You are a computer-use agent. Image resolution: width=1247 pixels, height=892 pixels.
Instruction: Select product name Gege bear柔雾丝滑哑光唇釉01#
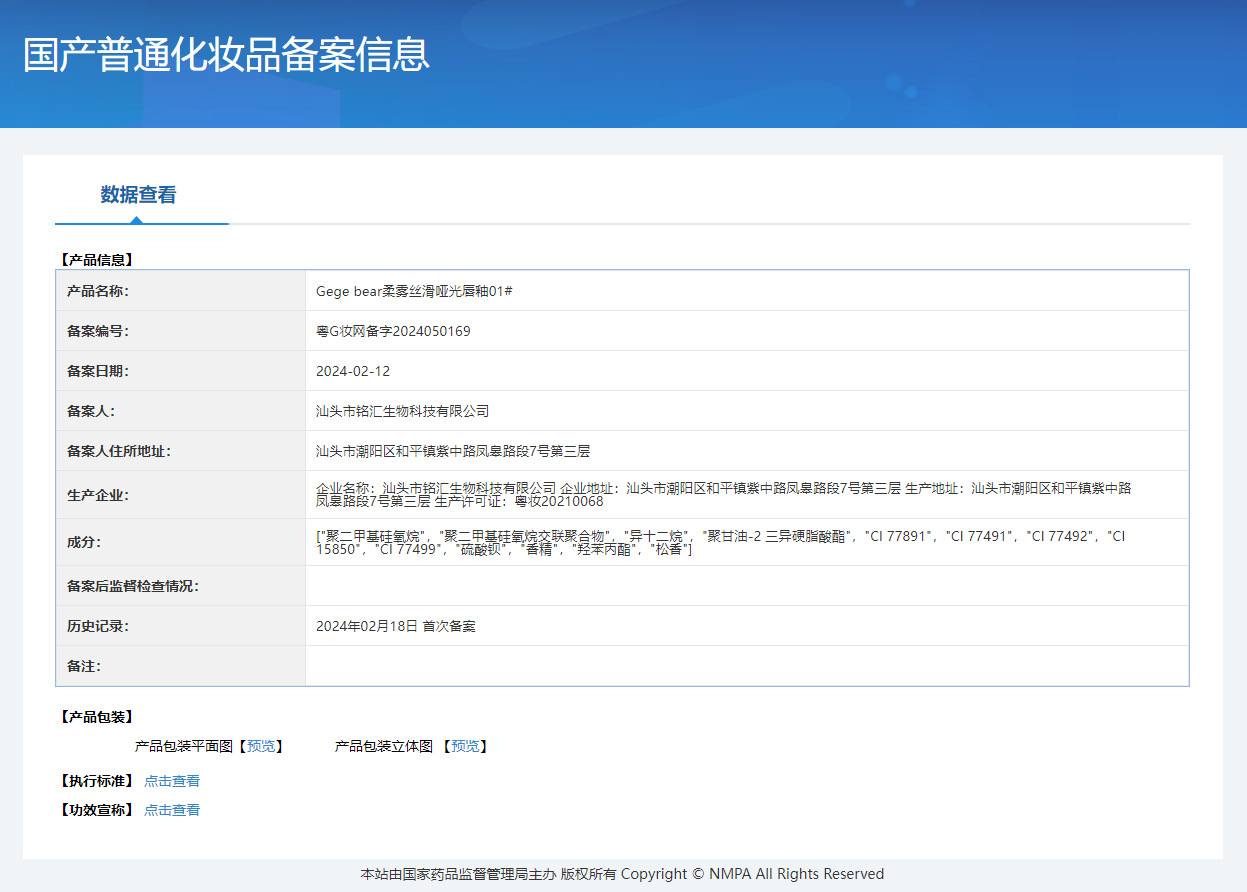414,291
